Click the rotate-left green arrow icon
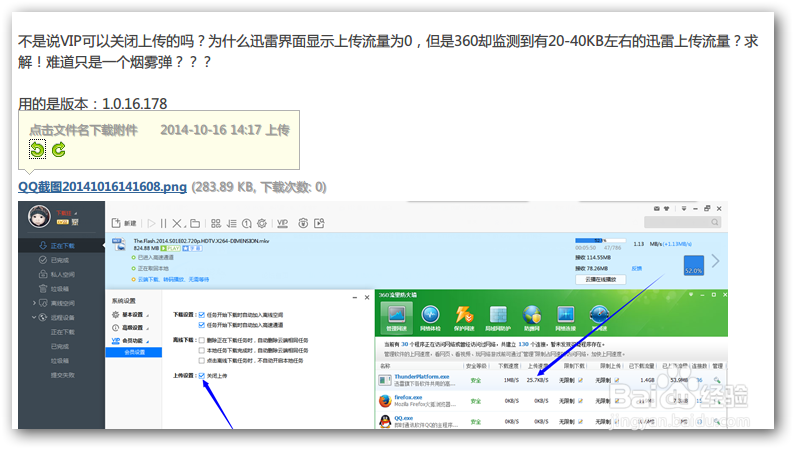Image resolution: width=794 pixels, height=449 pixels. point(37,149)
